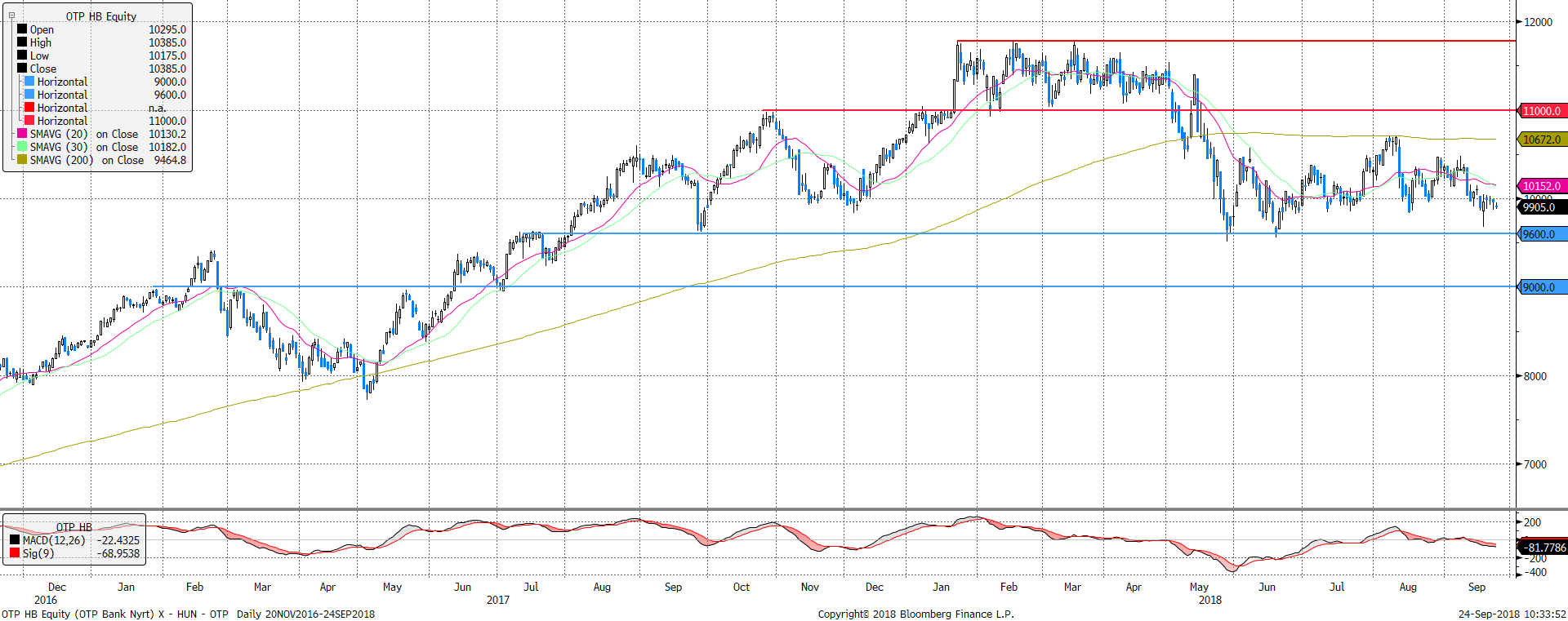The width and height of the screenshot is (1568, 621).
Task: Click OTP HB Equity Daily date range footer
Action: tap(188, 614)
